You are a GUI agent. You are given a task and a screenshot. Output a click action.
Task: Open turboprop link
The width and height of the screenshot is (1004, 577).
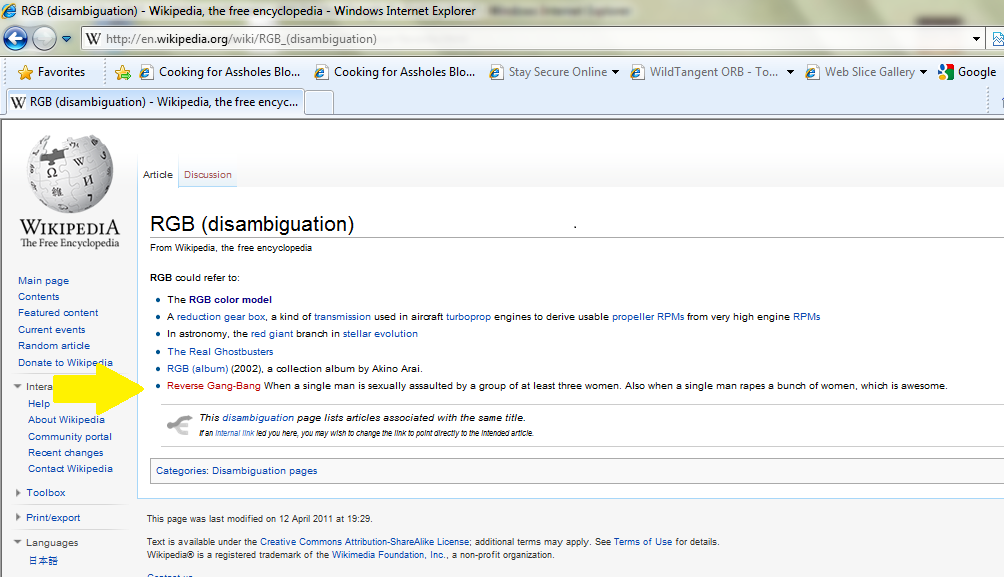(468, 316)
